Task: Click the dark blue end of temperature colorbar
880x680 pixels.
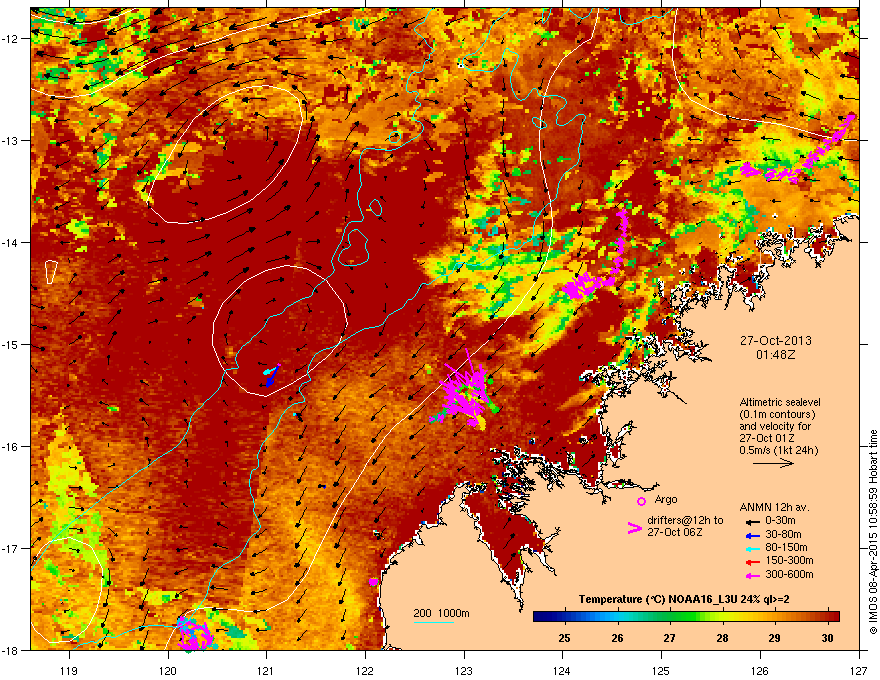Action: (x=542, y=617)
